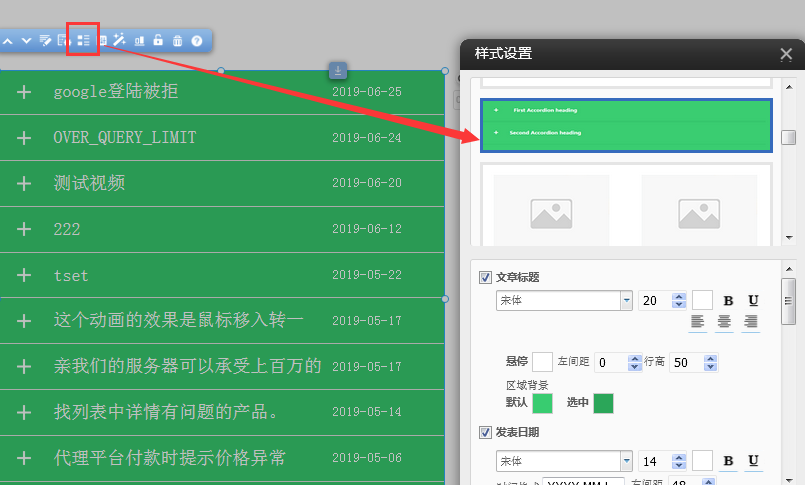
Task: Click the delete trash icon in toolbar
Action: pos(177,41)
